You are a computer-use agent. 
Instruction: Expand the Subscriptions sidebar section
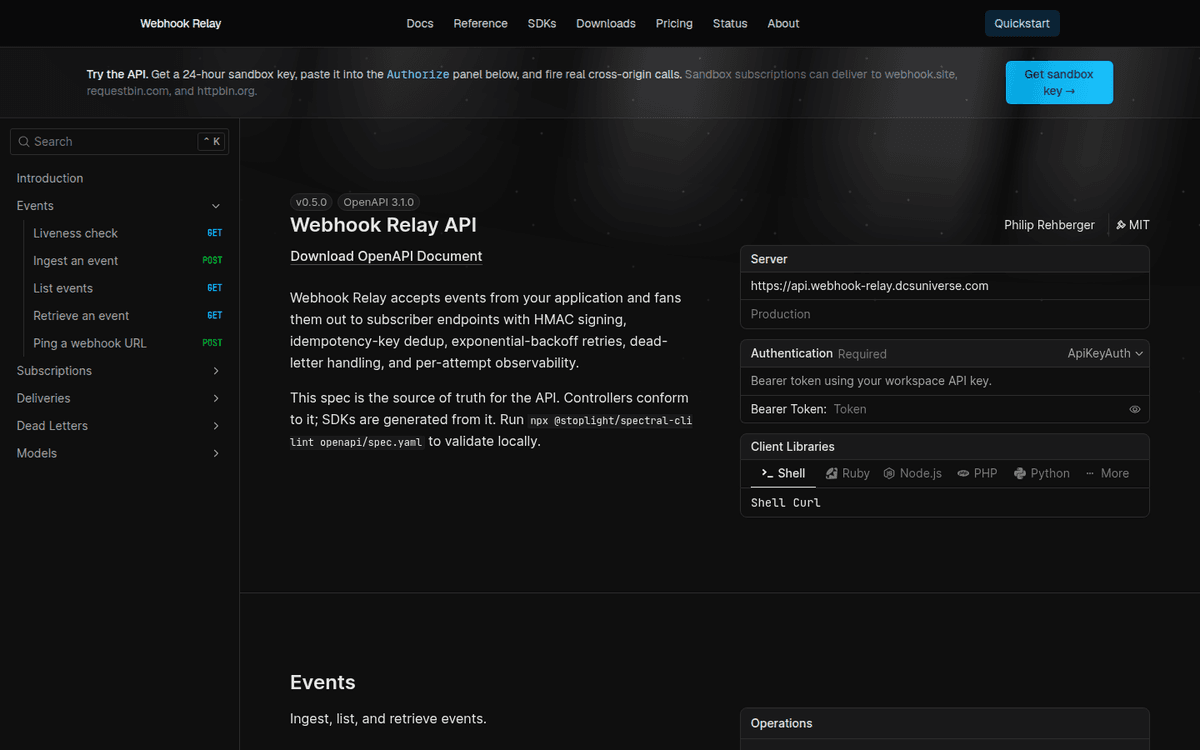216,371
